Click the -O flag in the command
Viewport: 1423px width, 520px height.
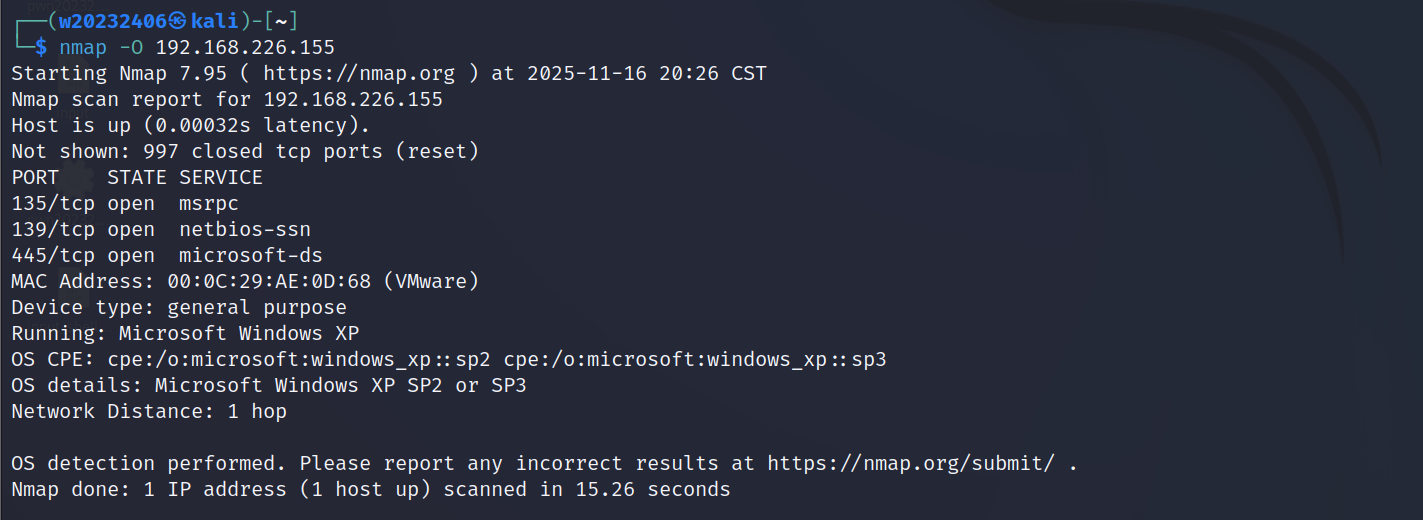[x=131, y=47]
